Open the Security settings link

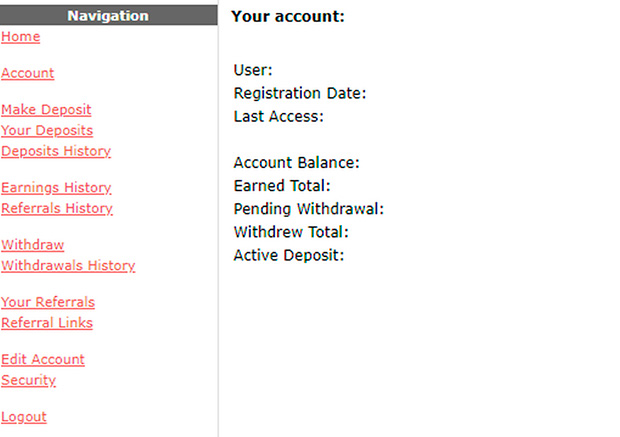tap(28, 380)
